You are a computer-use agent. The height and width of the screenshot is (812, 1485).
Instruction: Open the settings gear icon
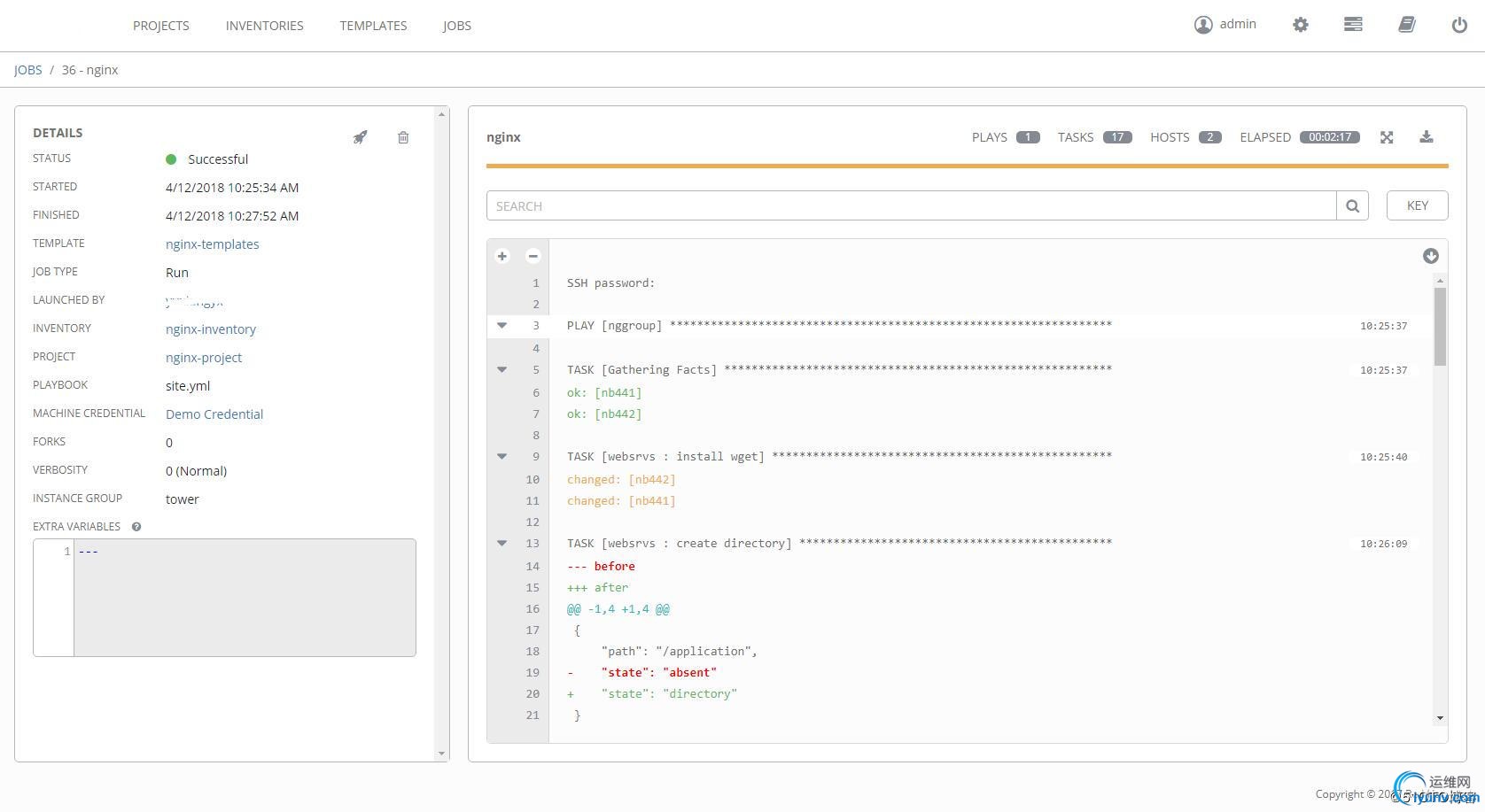(x=1300, y=25)
